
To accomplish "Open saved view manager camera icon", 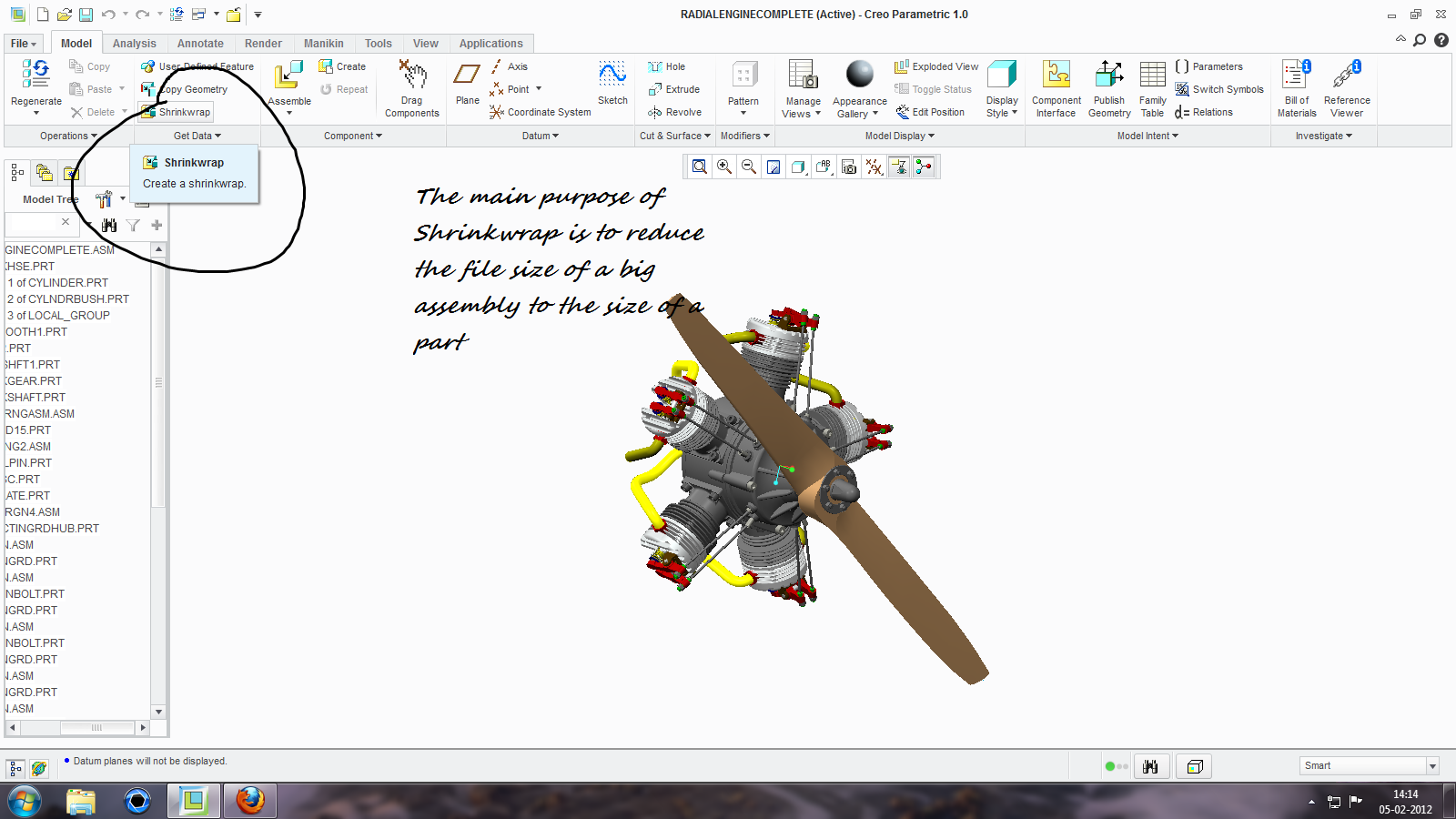I will click(x=849, y=167).
